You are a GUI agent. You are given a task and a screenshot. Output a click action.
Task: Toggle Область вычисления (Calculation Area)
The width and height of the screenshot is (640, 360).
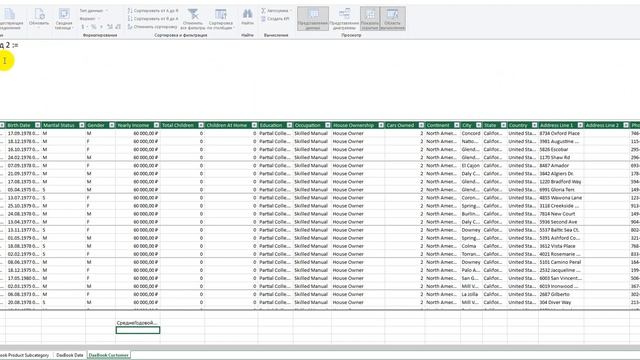coord(393,19)
